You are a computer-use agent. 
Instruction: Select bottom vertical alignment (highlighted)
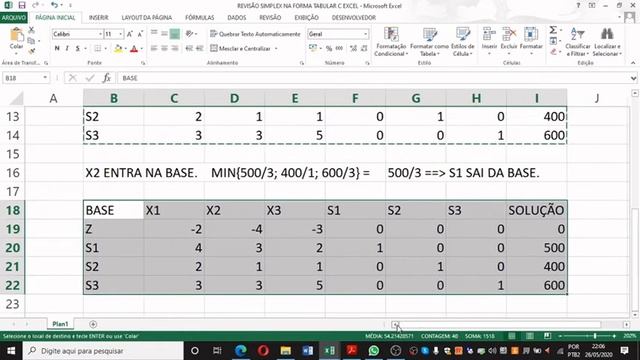pos(175,33)
